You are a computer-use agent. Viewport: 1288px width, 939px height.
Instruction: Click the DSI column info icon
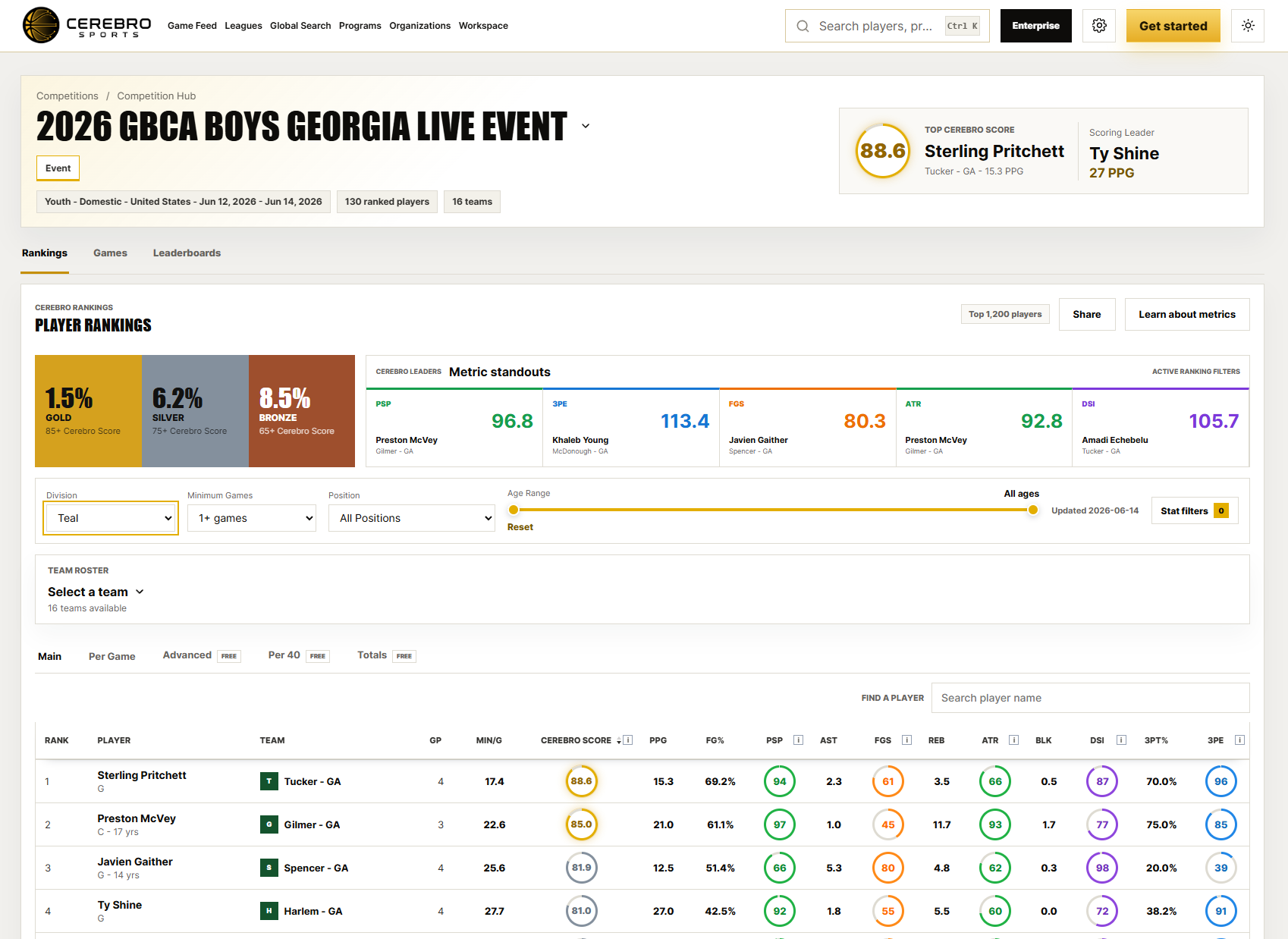point(1121,740)
